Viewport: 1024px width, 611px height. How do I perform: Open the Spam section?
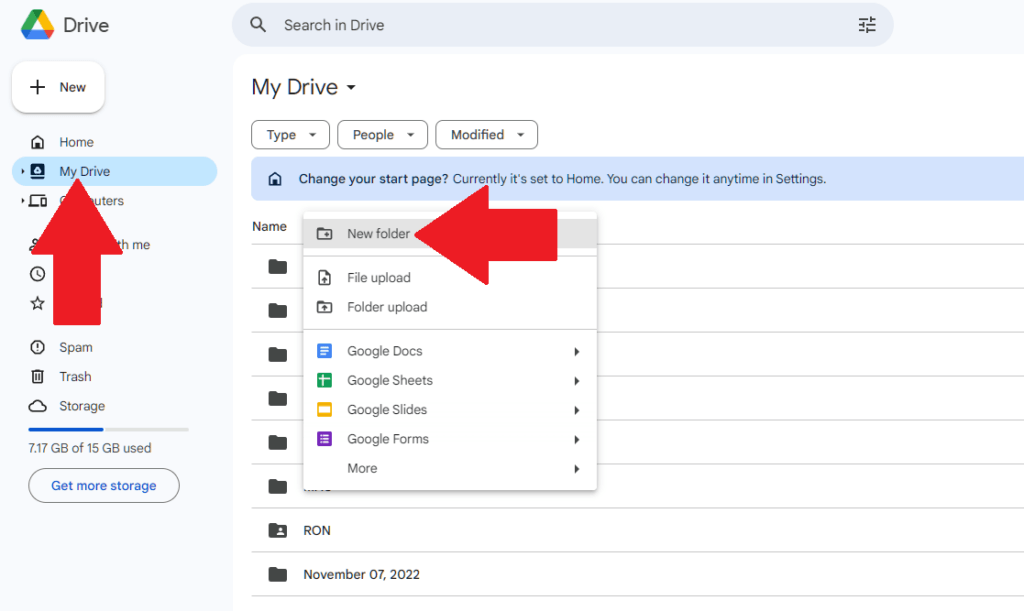pyautogui.click(x=61, y=347)
